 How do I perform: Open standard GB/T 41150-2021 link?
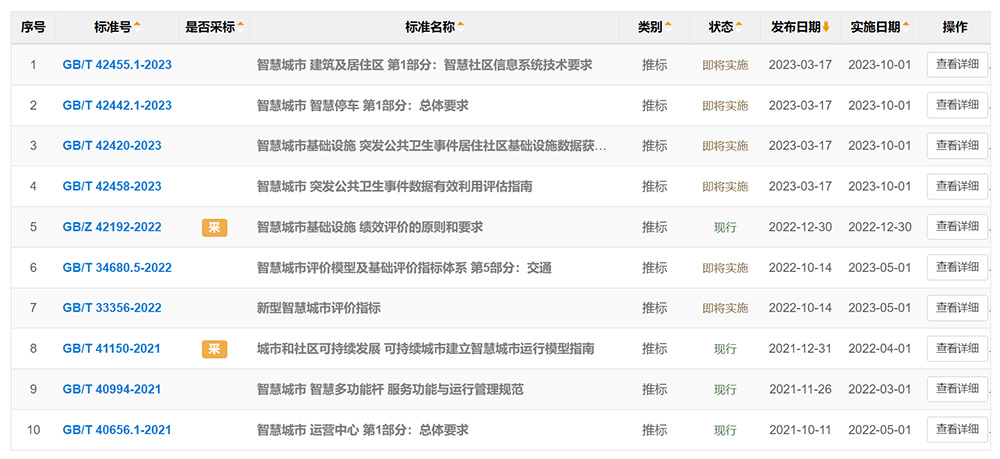[112, 349]
